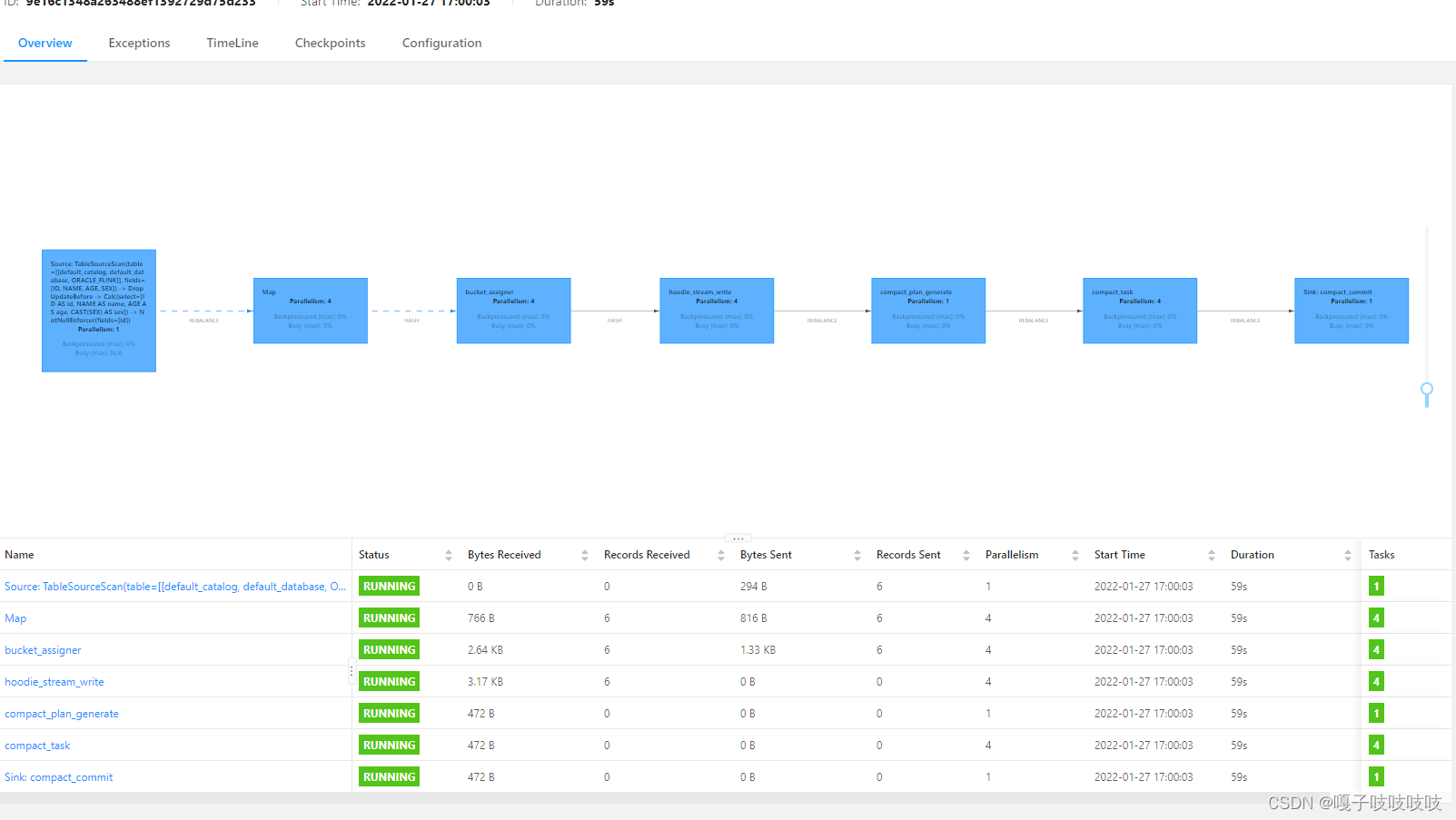Open the Configuration tab
The width and height of the screenshot is (1456, 820).
(441, 43)
